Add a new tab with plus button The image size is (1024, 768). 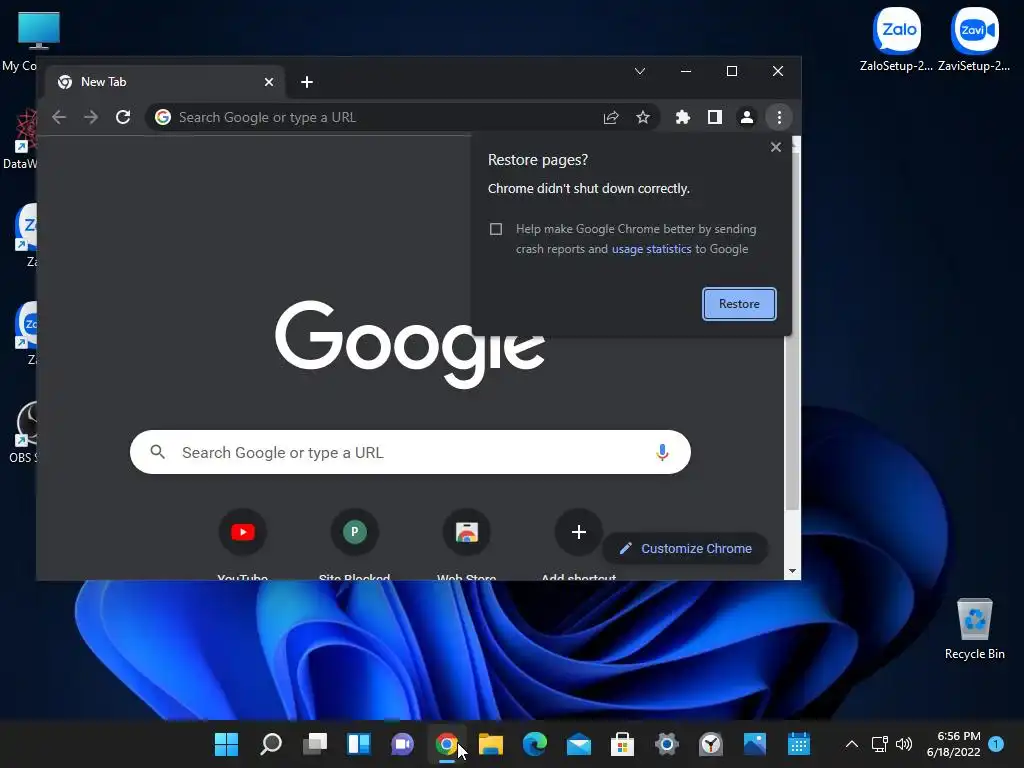(x=306, y=82)
